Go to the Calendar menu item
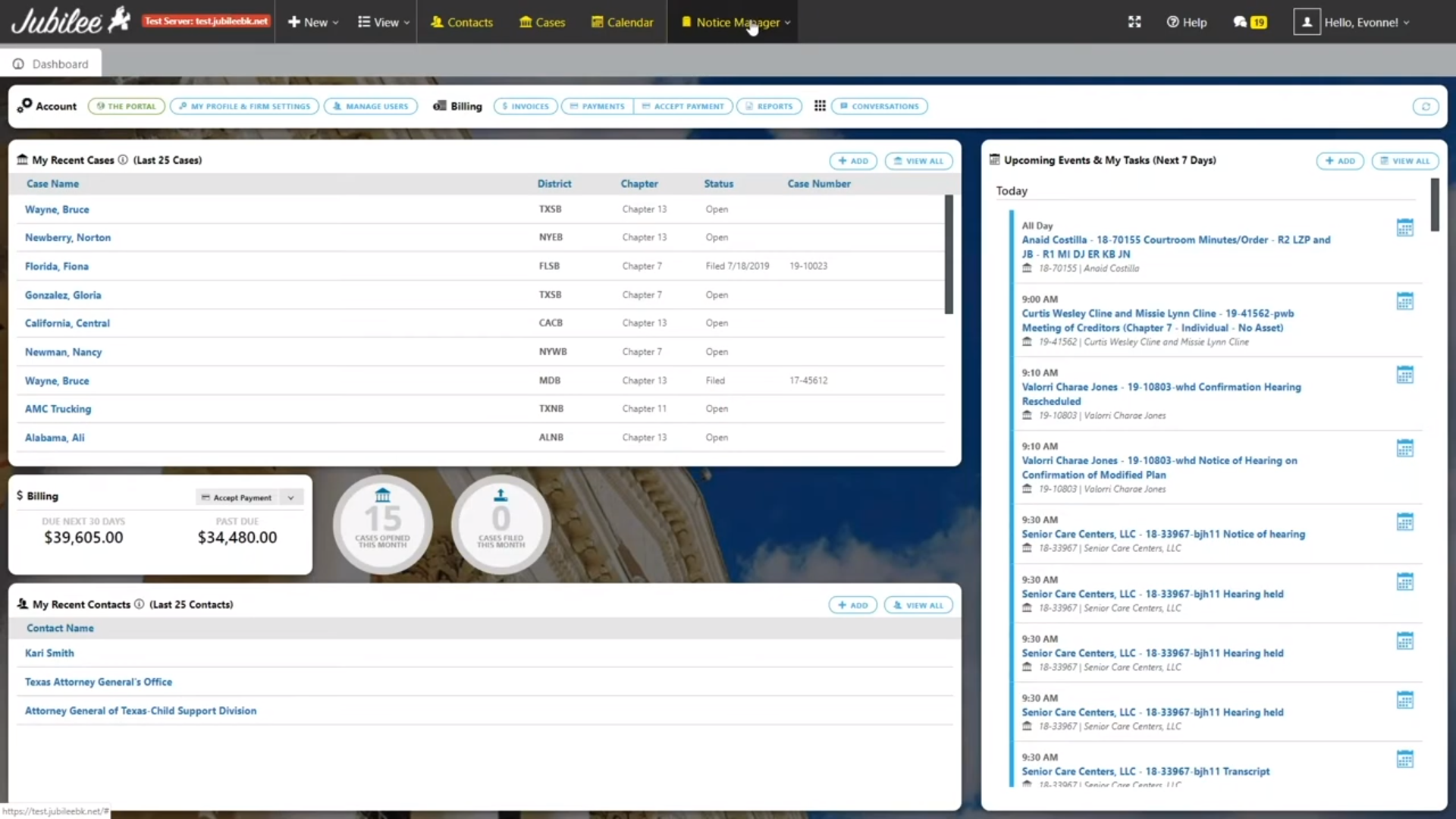The width and height of the screenshot is (1456, 819). pyautogui.click(x=623, y=22)
